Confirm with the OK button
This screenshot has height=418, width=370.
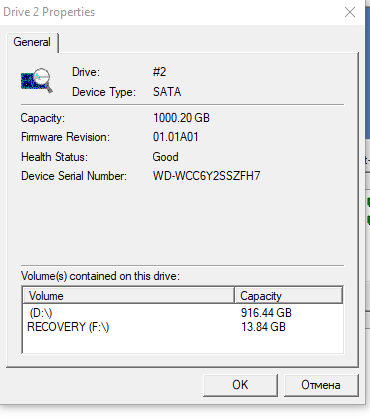pyautogui.click(x=240, y=385)
